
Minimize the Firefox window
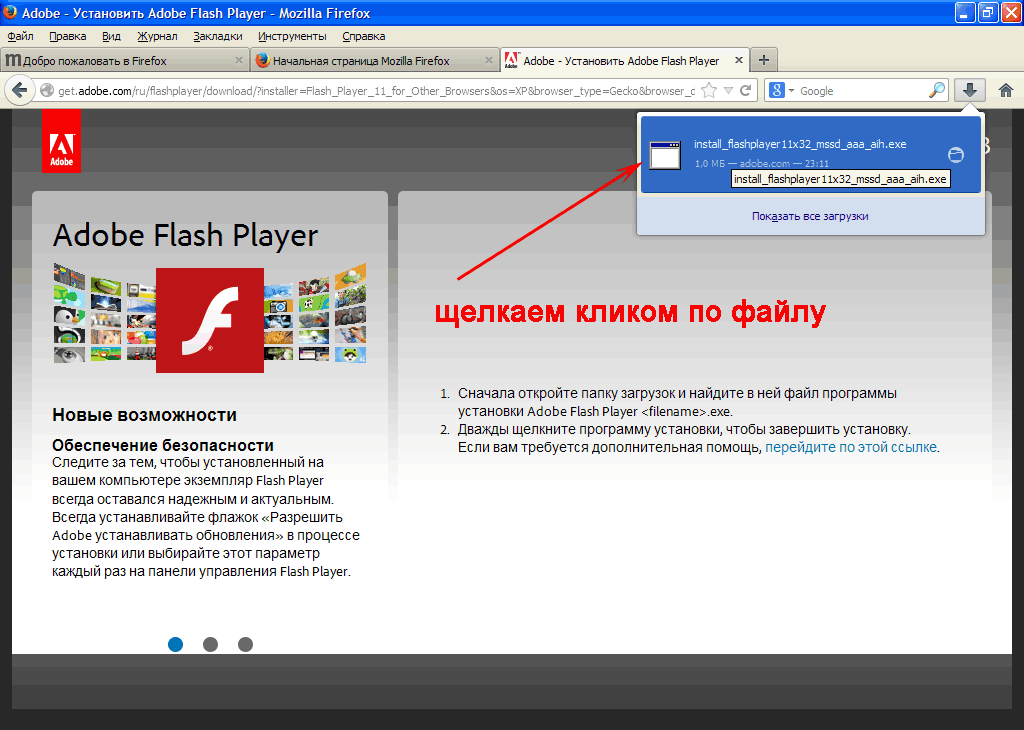(x=965, y=12)
